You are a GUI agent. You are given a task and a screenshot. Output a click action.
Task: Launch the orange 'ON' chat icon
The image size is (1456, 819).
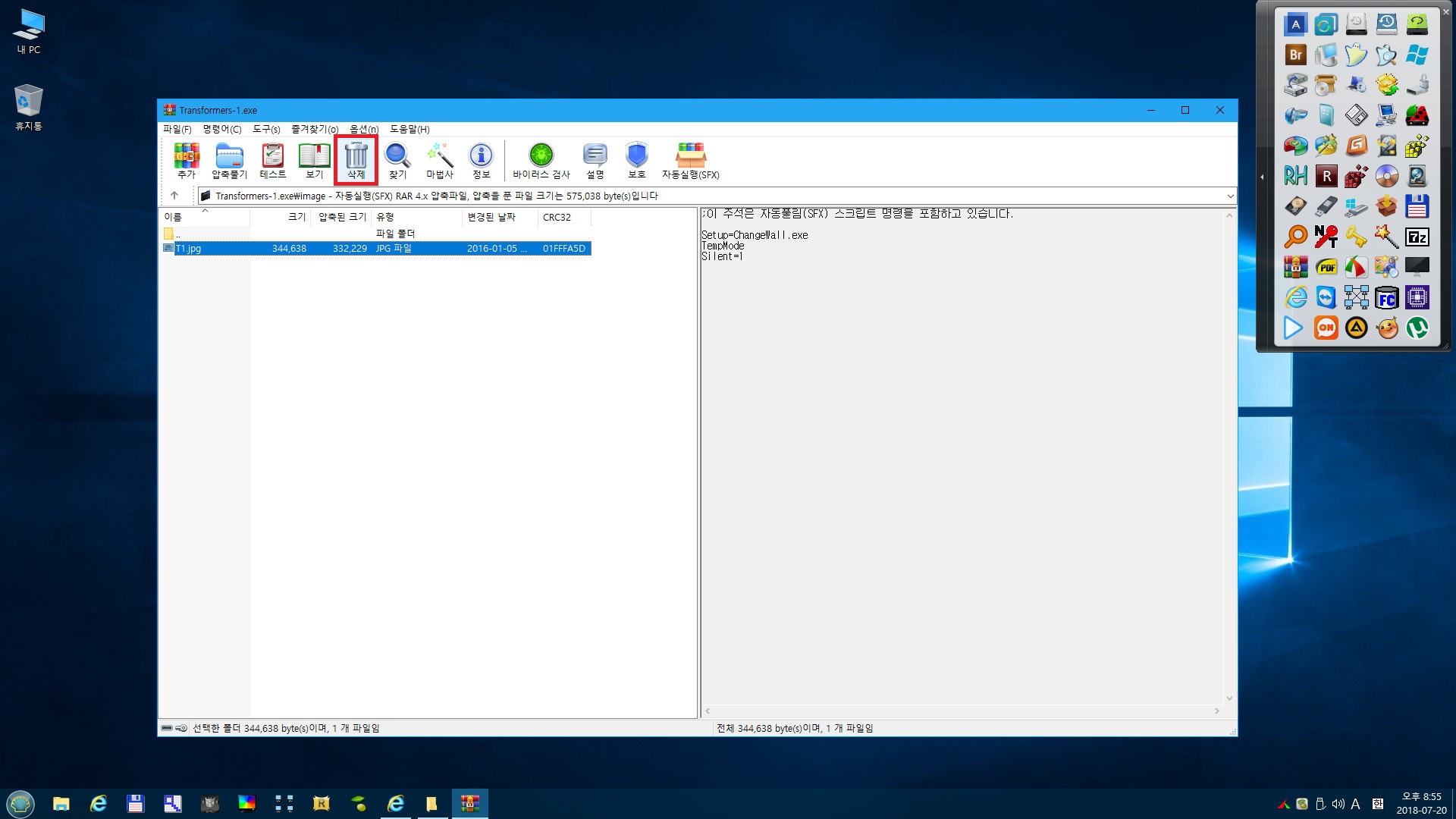point(1326,328)
